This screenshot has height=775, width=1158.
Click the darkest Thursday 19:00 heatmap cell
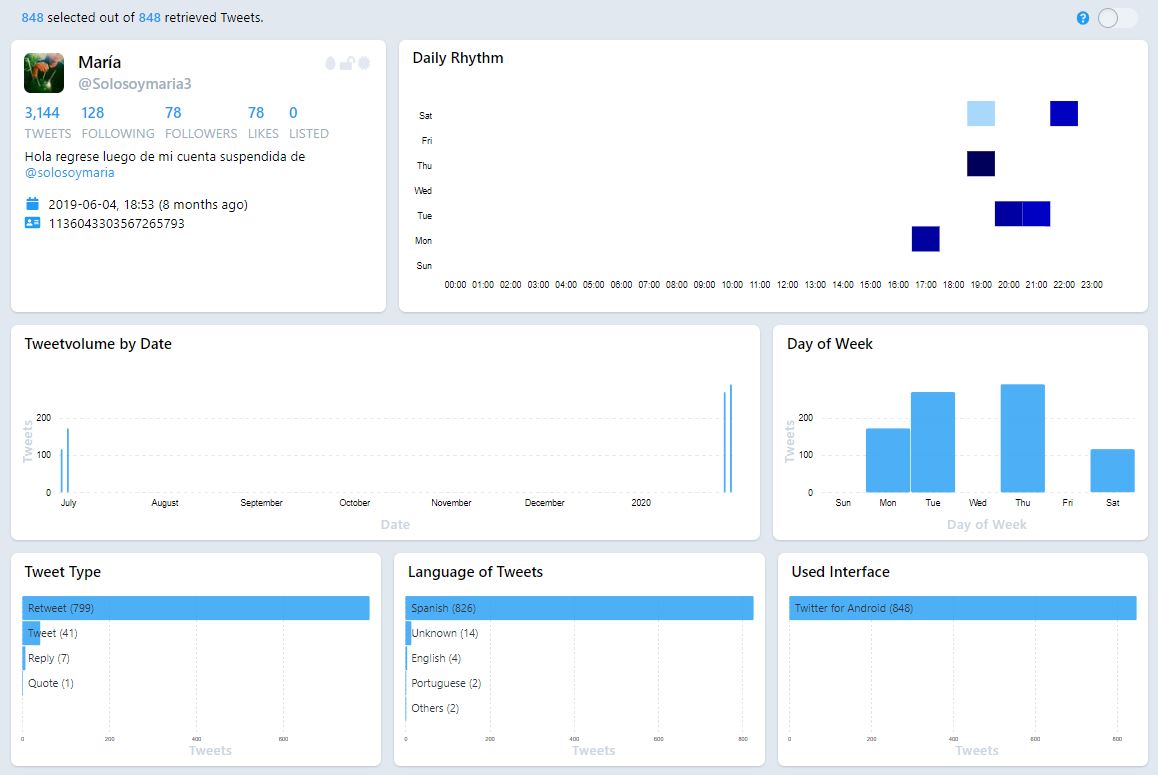(981, 164)
